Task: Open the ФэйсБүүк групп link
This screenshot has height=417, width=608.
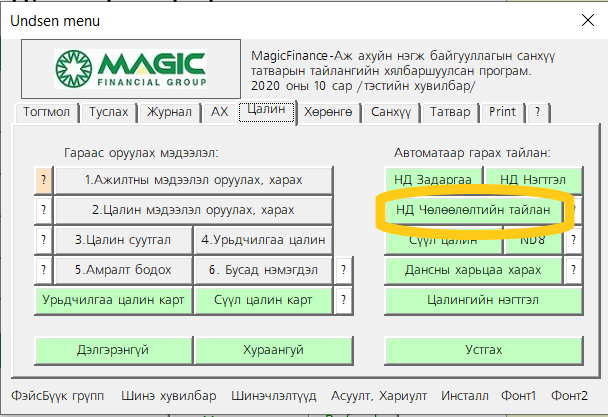Action: [x=57, y=395]
